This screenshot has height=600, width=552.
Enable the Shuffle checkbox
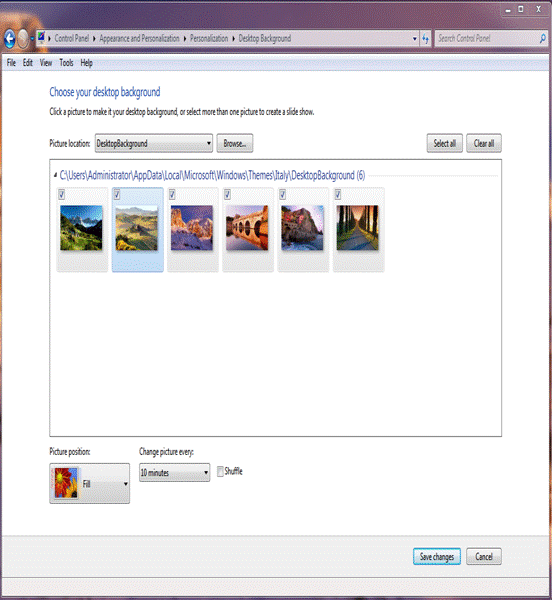click(x=220, y=471)
